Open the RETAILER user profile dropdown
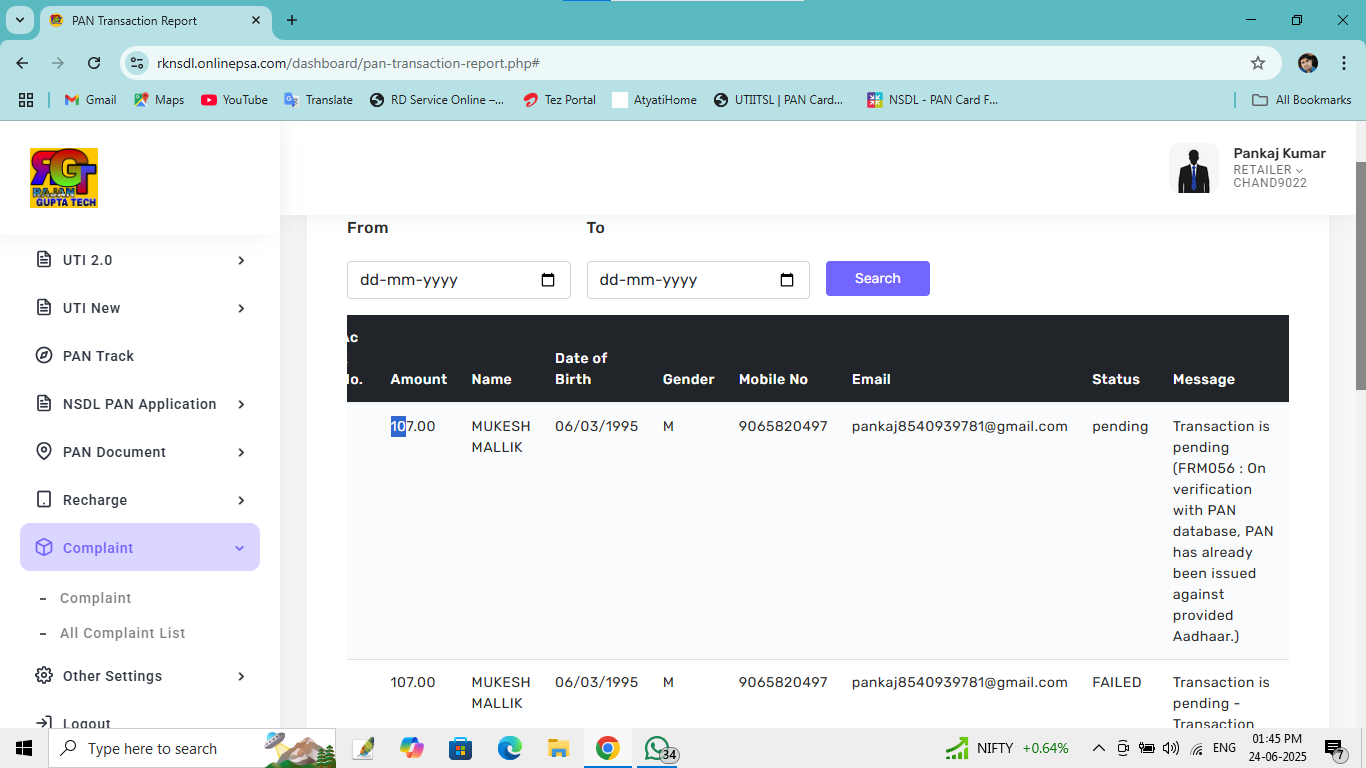1366x768 pixels. [x=1268, y=170]
